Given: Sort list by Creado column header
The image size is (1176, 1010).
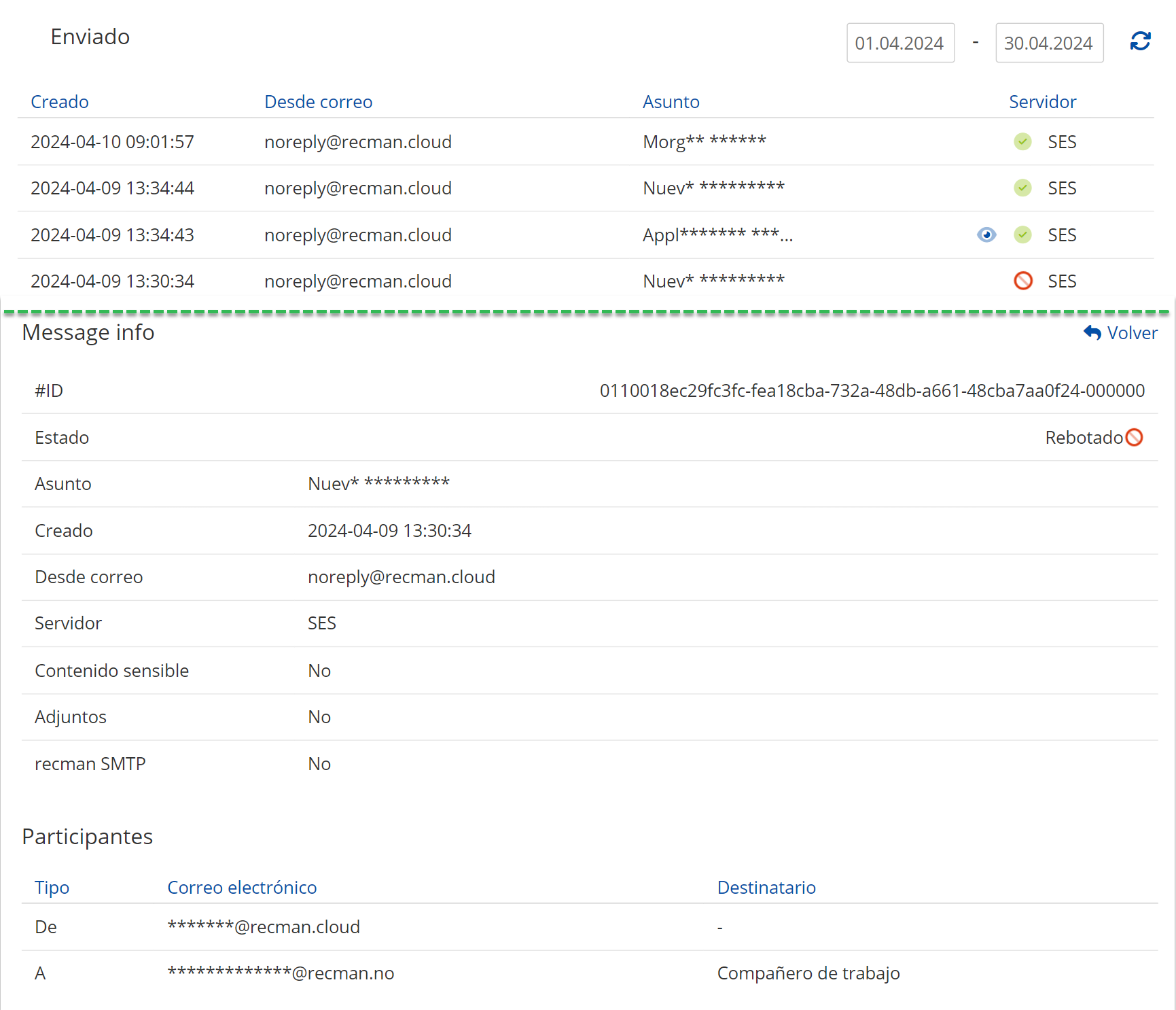Looking at the screenshot, I should pos(60,102).
